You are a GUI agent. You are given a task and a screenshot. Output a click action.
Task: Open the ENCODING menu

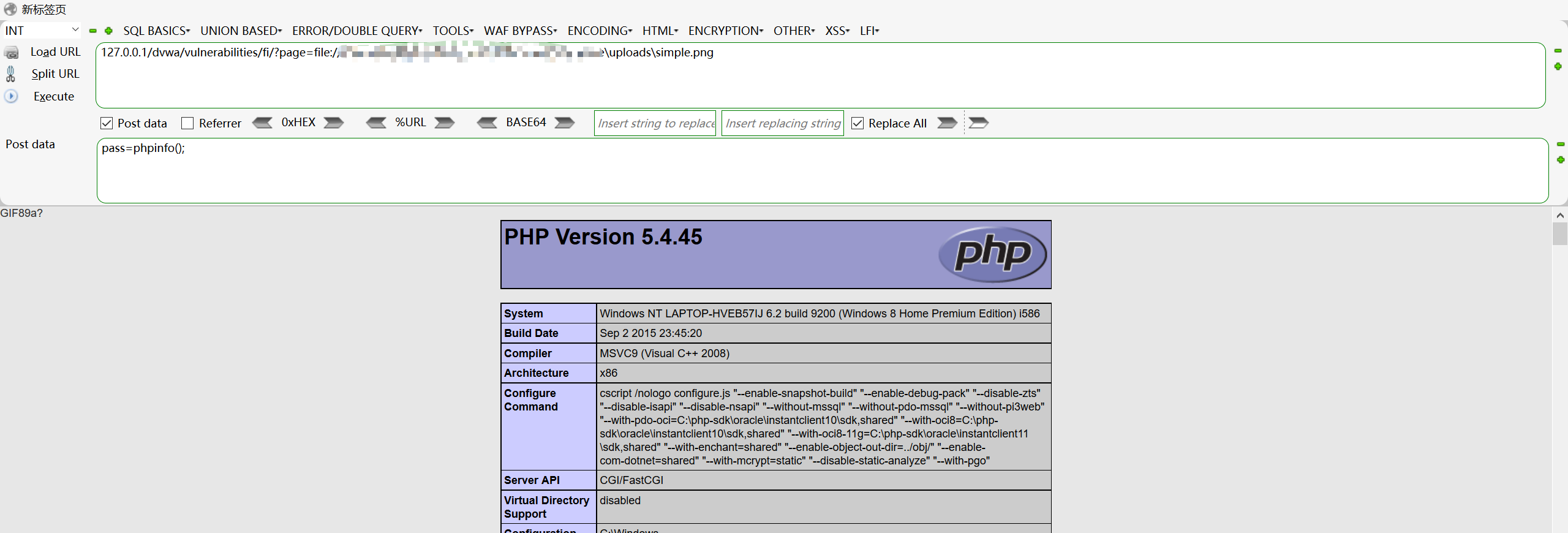[x=600, y=31]
